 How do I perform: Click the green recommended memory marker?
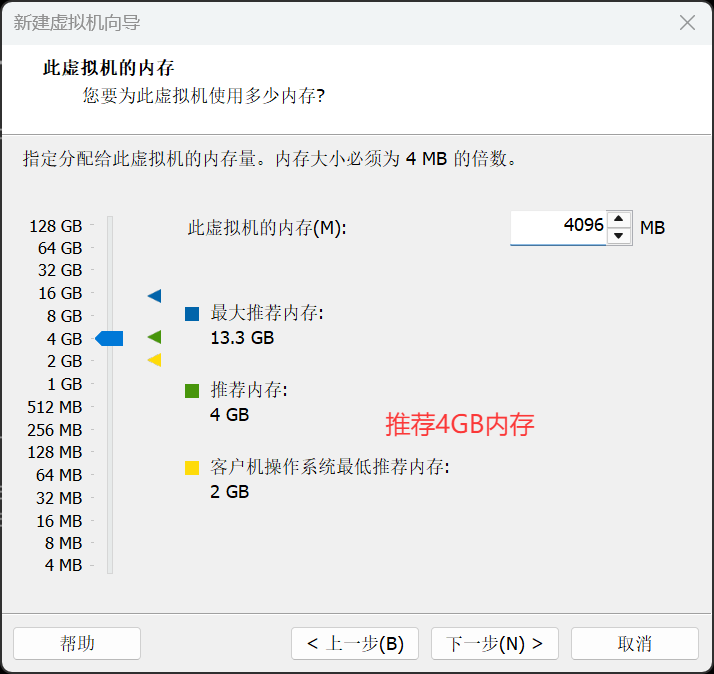[x=154, y=337]
